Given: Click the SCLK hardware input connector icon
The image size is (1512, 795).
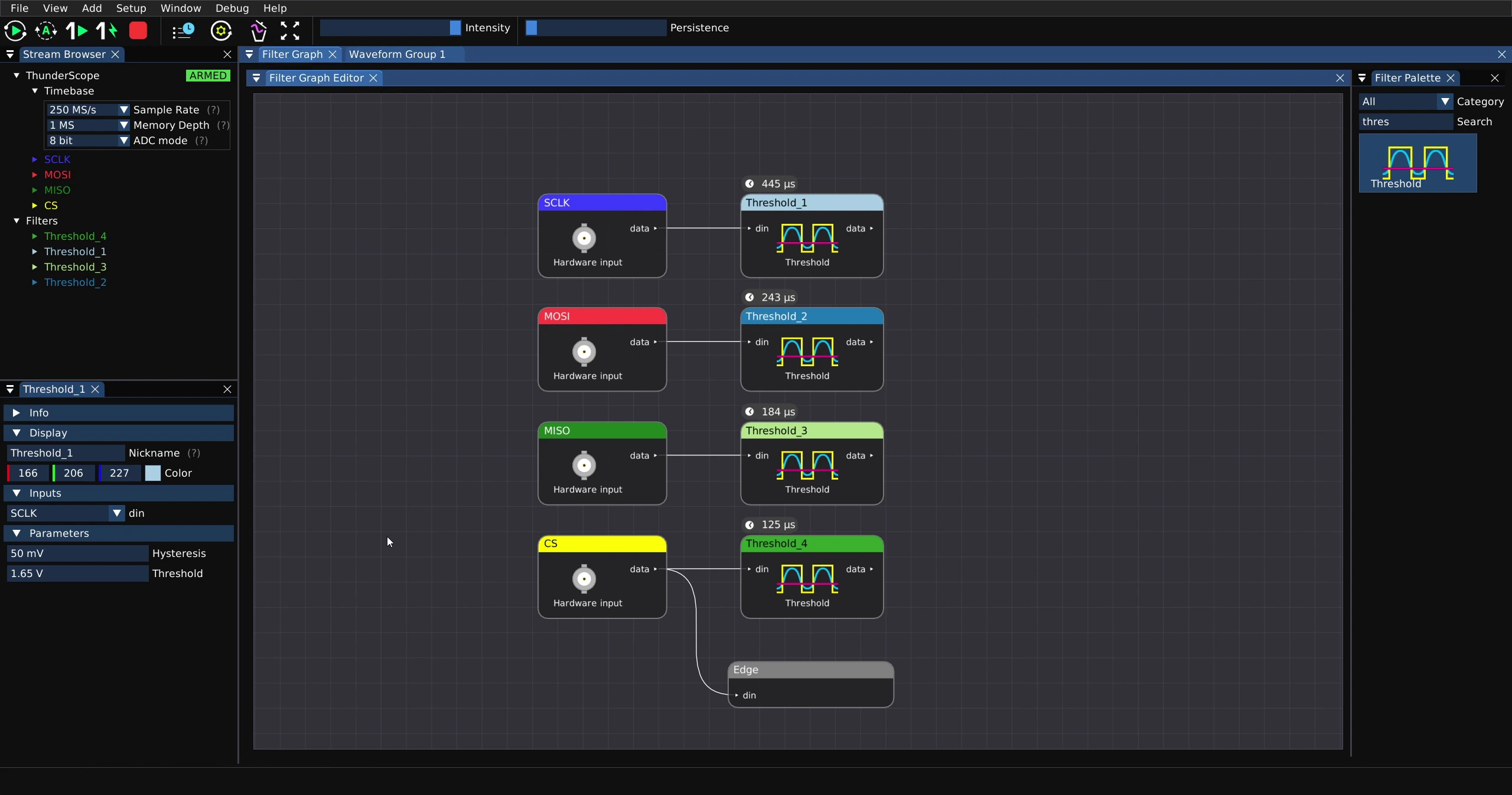Looking at the screenshot, I should pos(584,238).
